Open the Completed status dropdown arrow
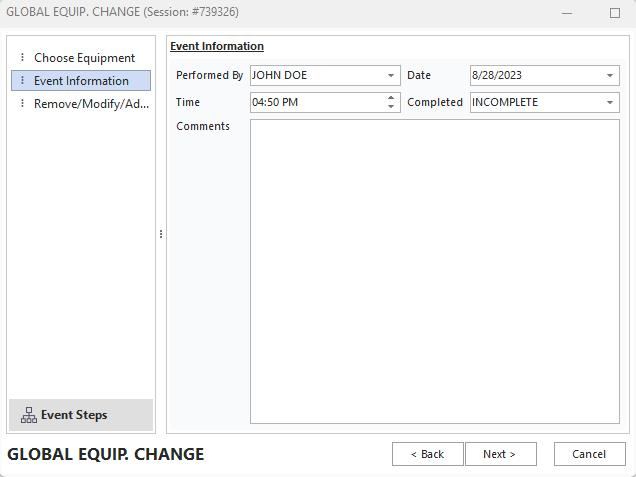 coord(610,102)
